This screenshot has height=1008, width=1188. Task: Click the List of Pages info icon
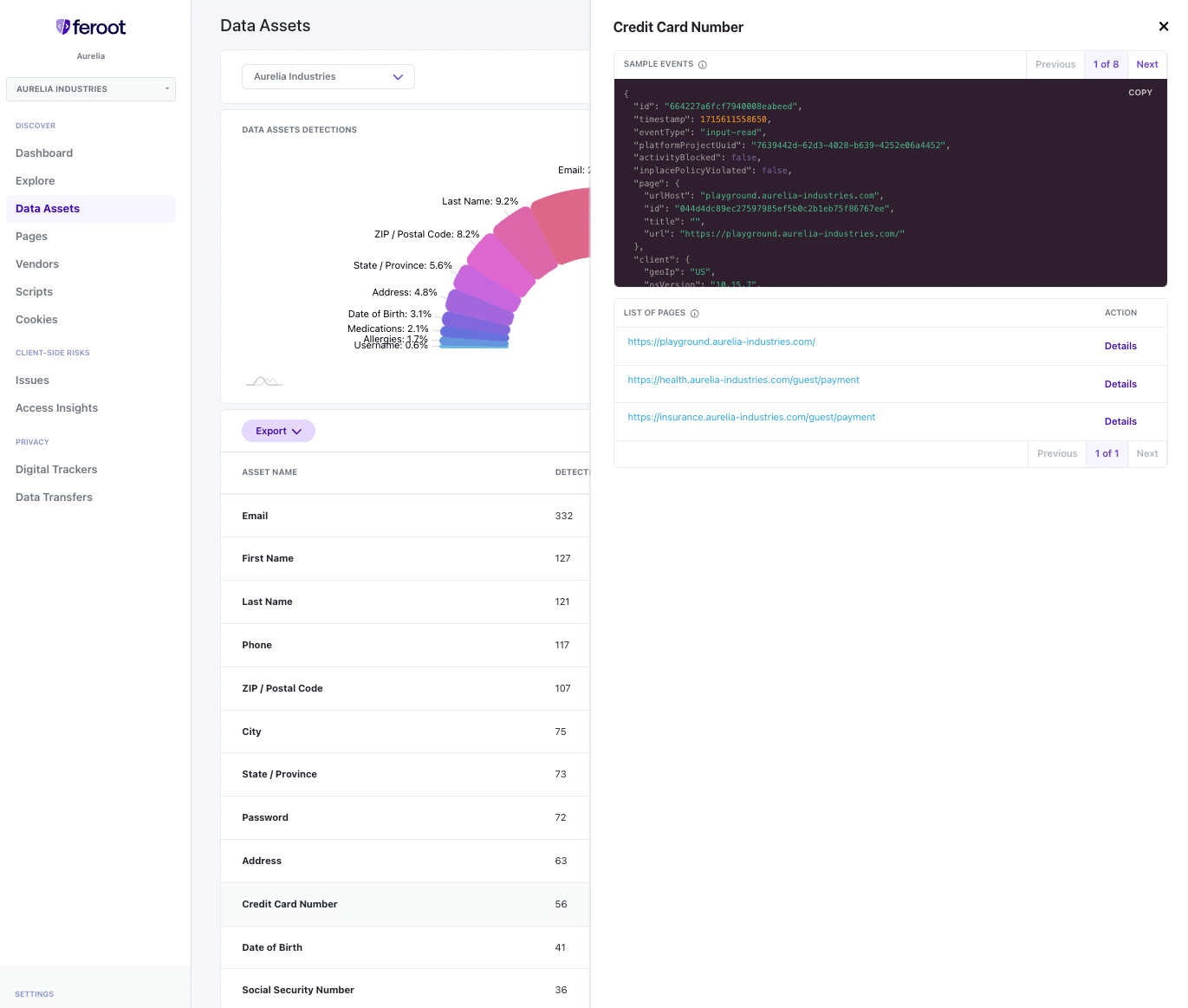pyautogui.click(x=695, y=314)
